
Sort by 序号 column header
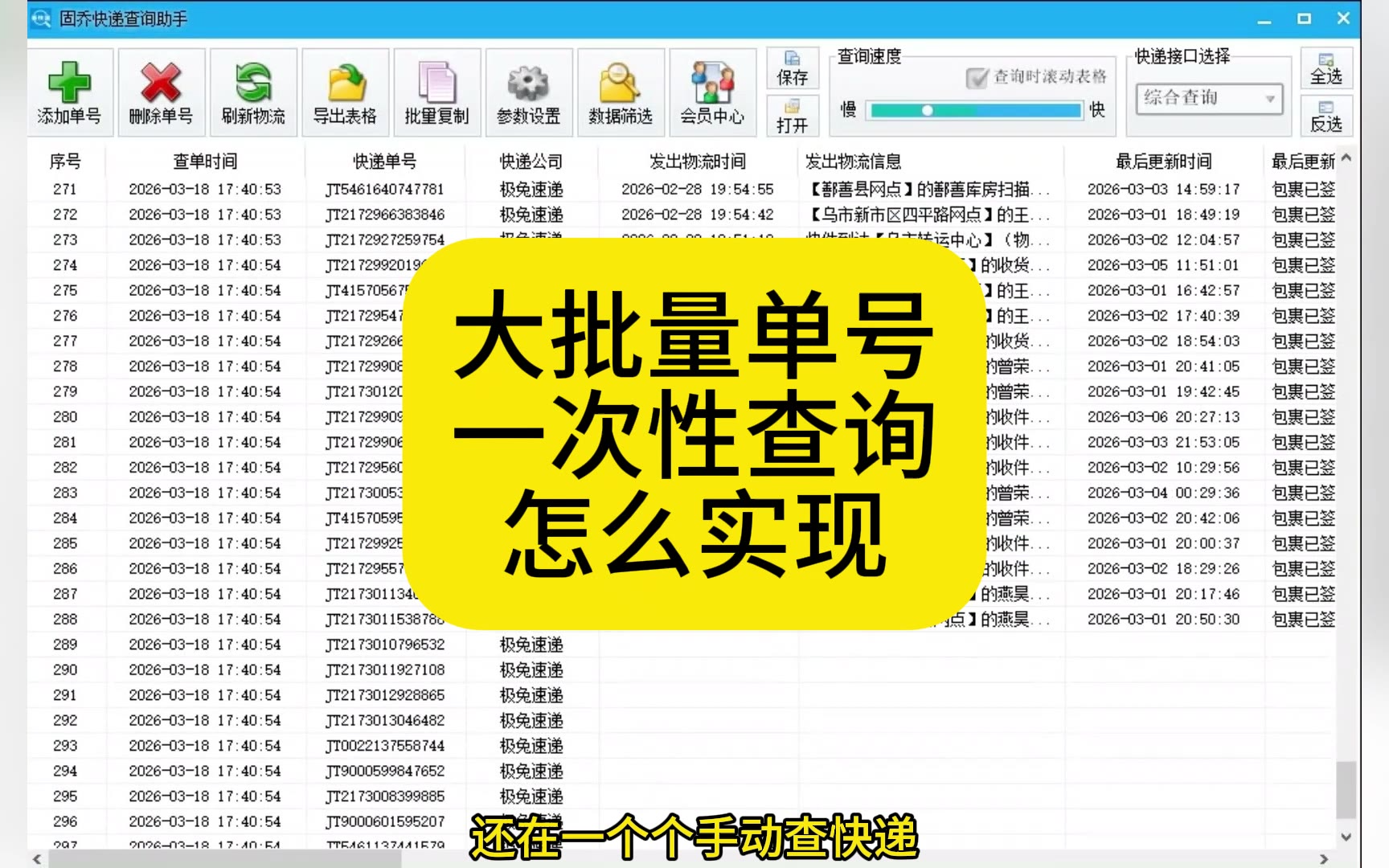[65, 162]
